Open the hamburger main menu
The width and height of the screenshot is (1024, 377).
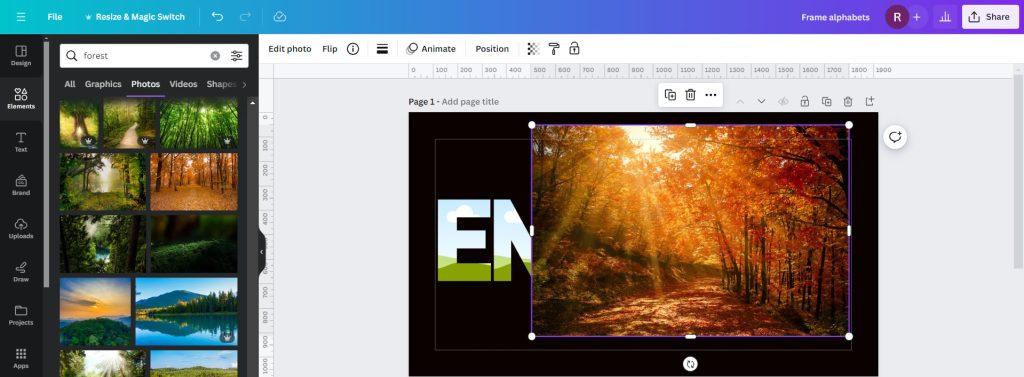21,17
